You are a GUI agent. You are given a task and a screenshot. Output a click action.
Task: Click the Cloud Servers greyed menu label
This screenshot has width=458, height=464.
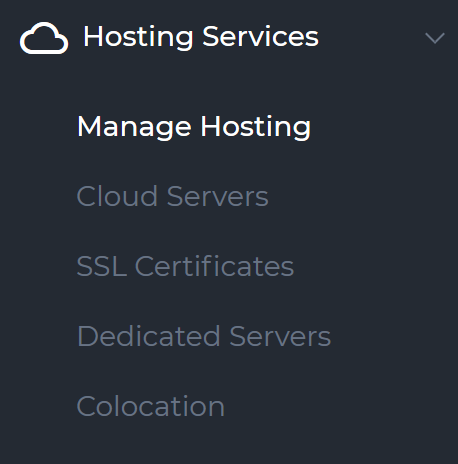coord(172,196)
